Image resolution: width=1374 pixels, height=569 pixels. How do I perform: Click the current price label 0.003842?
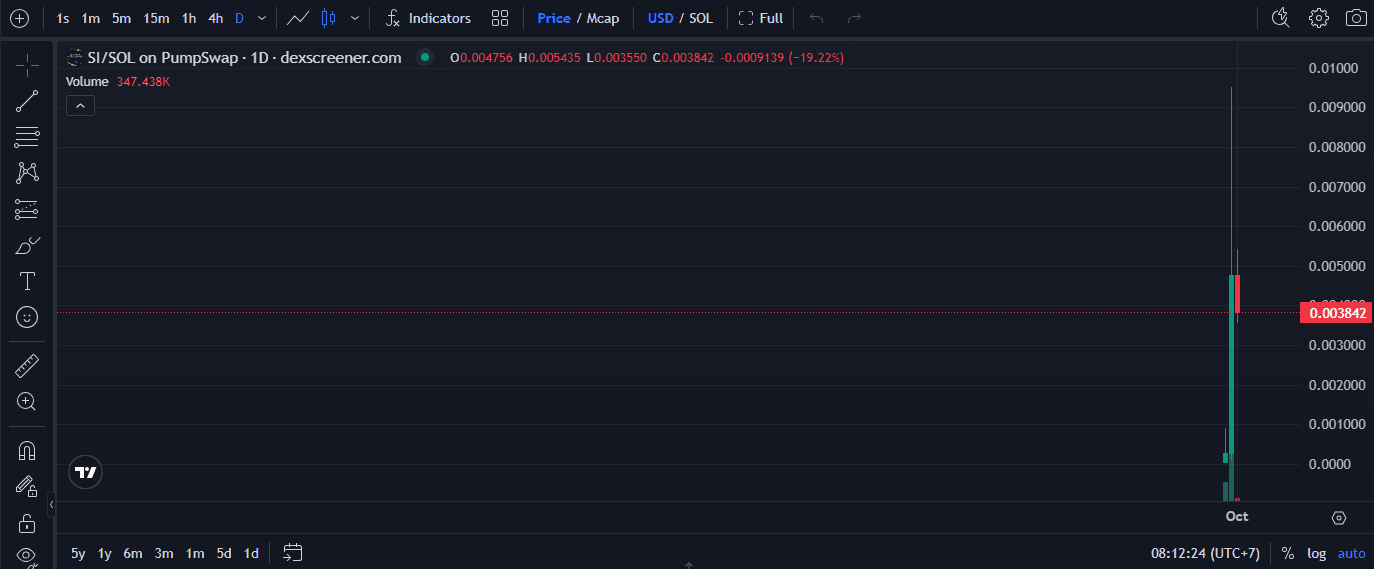[1335, 313]
